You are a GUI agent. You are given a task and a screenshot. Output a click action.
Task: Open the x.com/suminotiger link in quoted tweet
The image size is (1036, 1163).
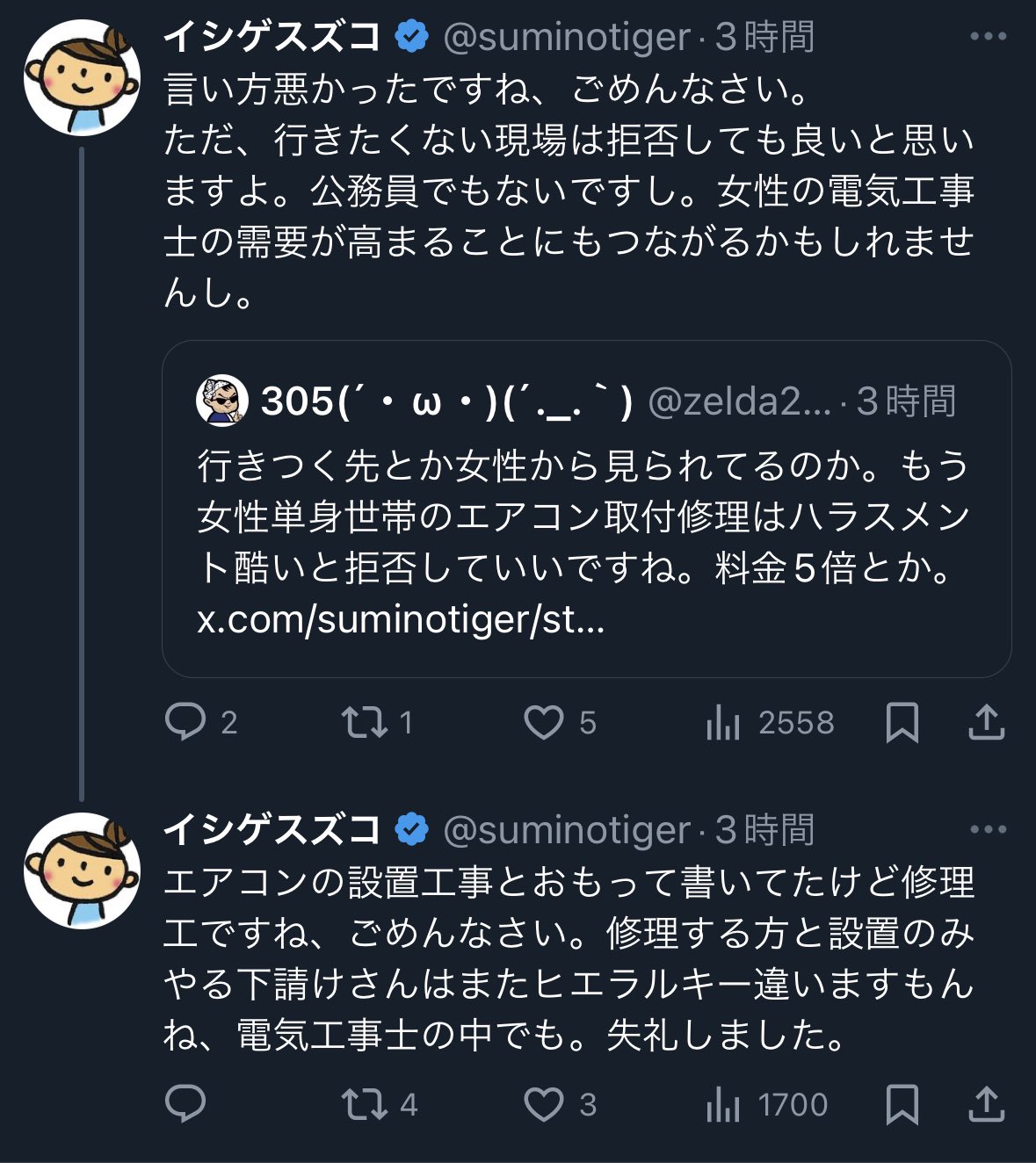pyautogui.click(x=401, y=620)
